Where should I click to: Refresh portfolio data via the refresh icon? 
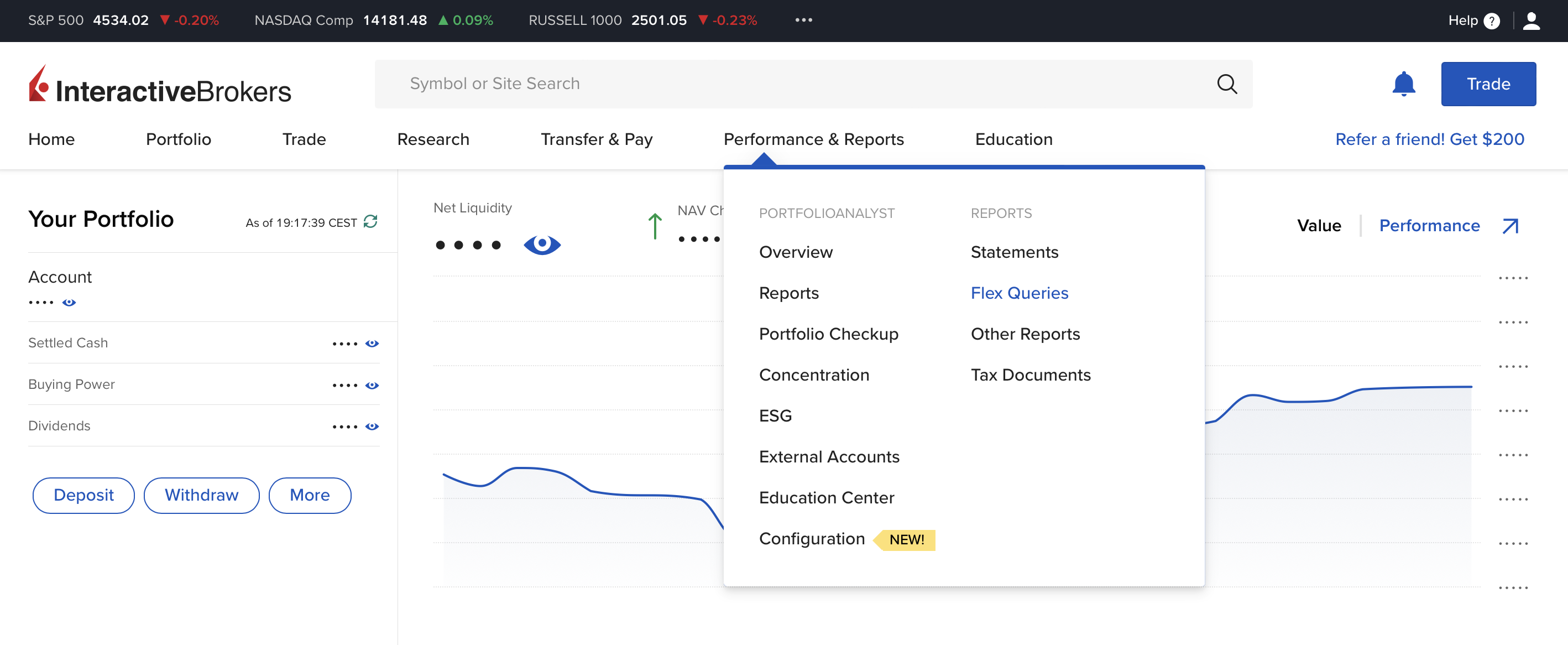pos(372,222)
